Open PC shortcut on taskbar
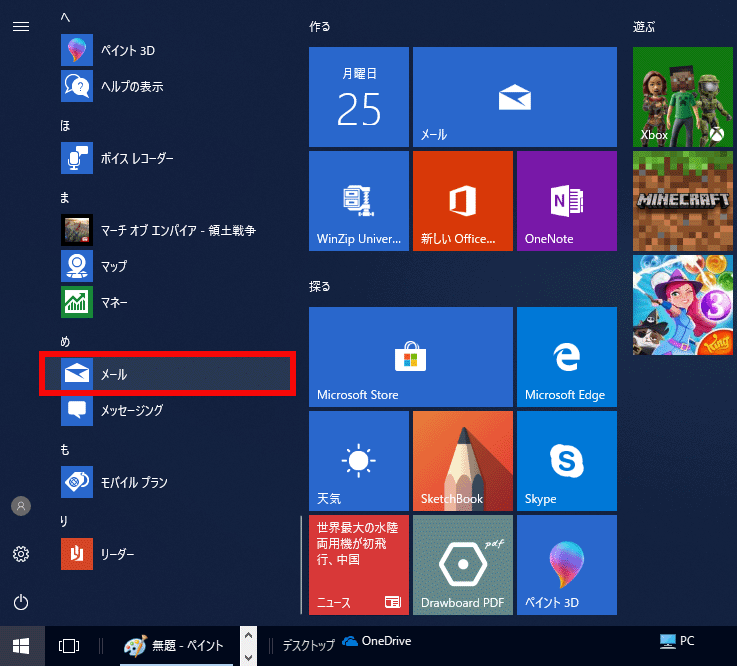Viewport: 737px width, 666px height. coord(677,641)
